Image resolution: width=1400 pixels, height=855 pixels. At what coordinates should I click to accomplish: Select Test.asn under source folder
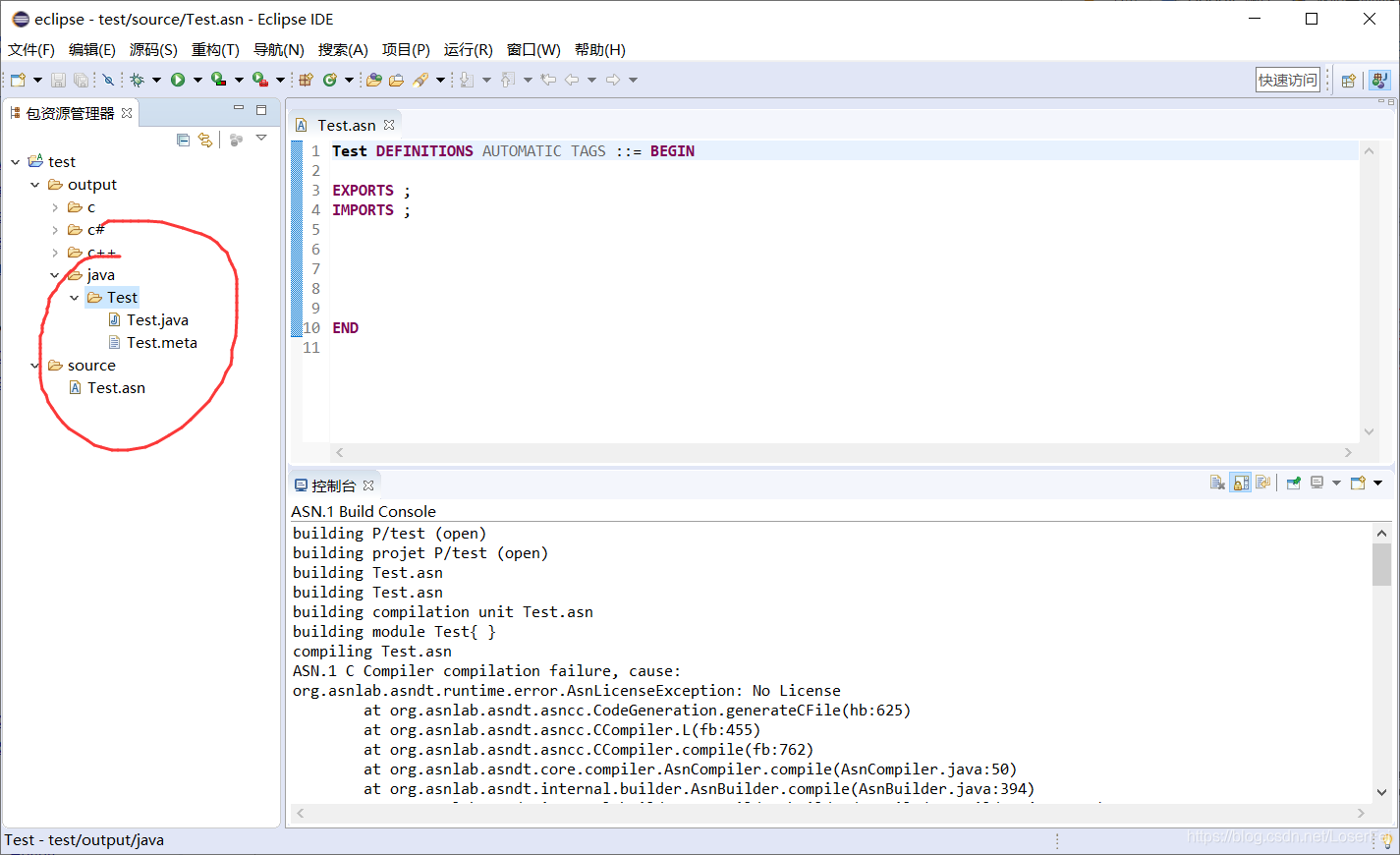pos(116,388)
